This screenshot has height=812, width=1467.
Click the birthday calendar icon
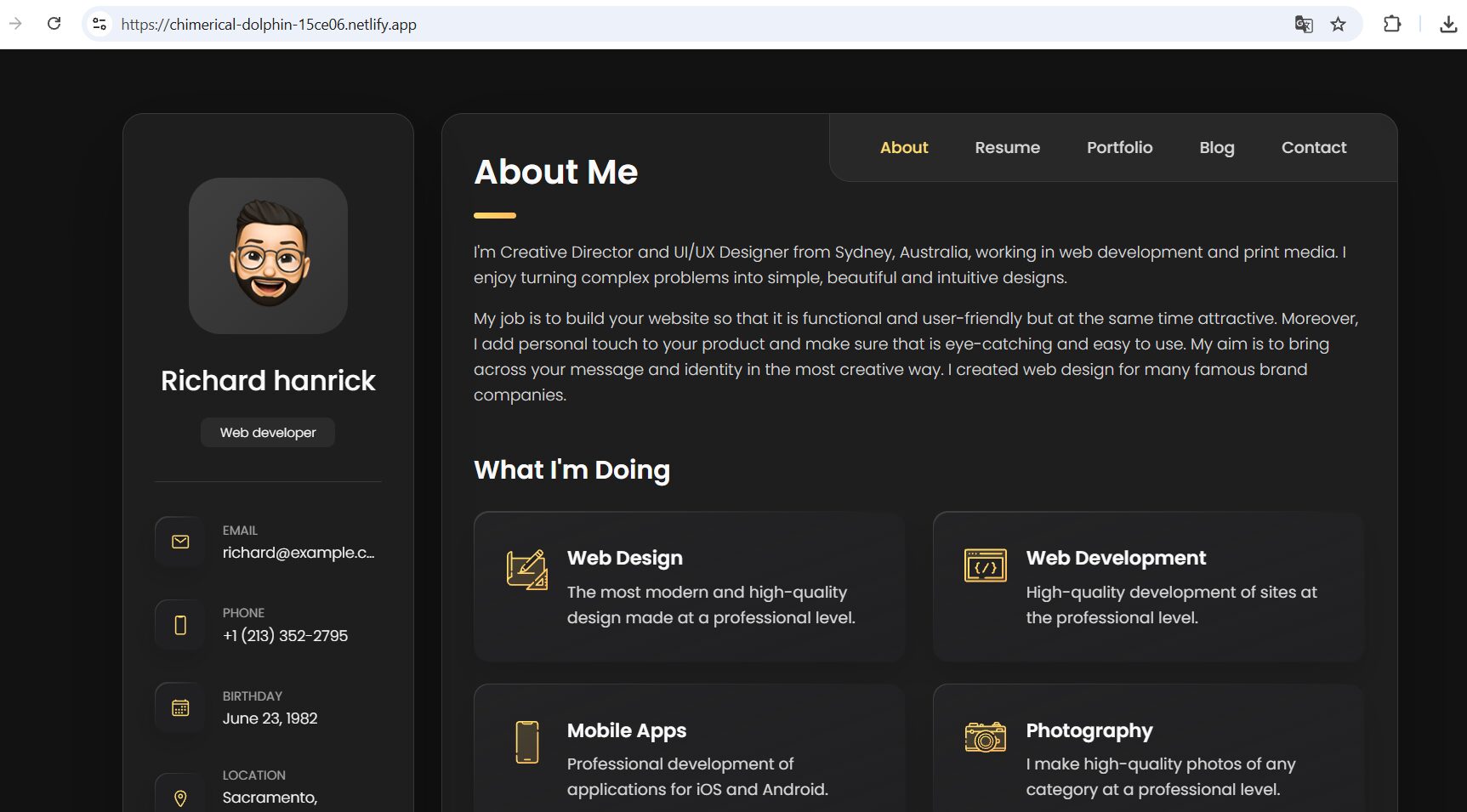[180, 707]
